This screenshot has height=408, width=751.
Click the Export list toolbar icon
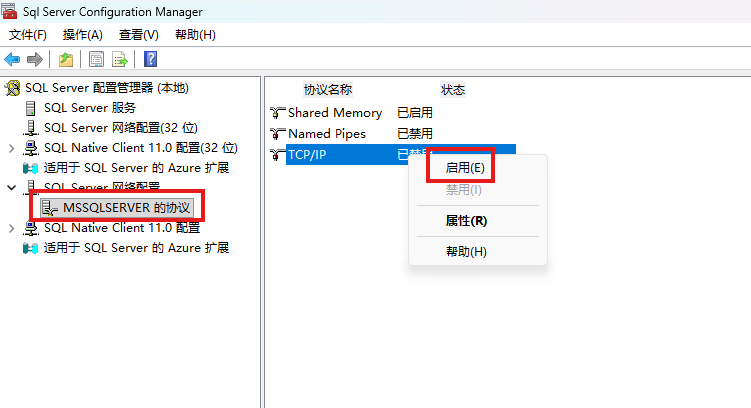(120, 59)
